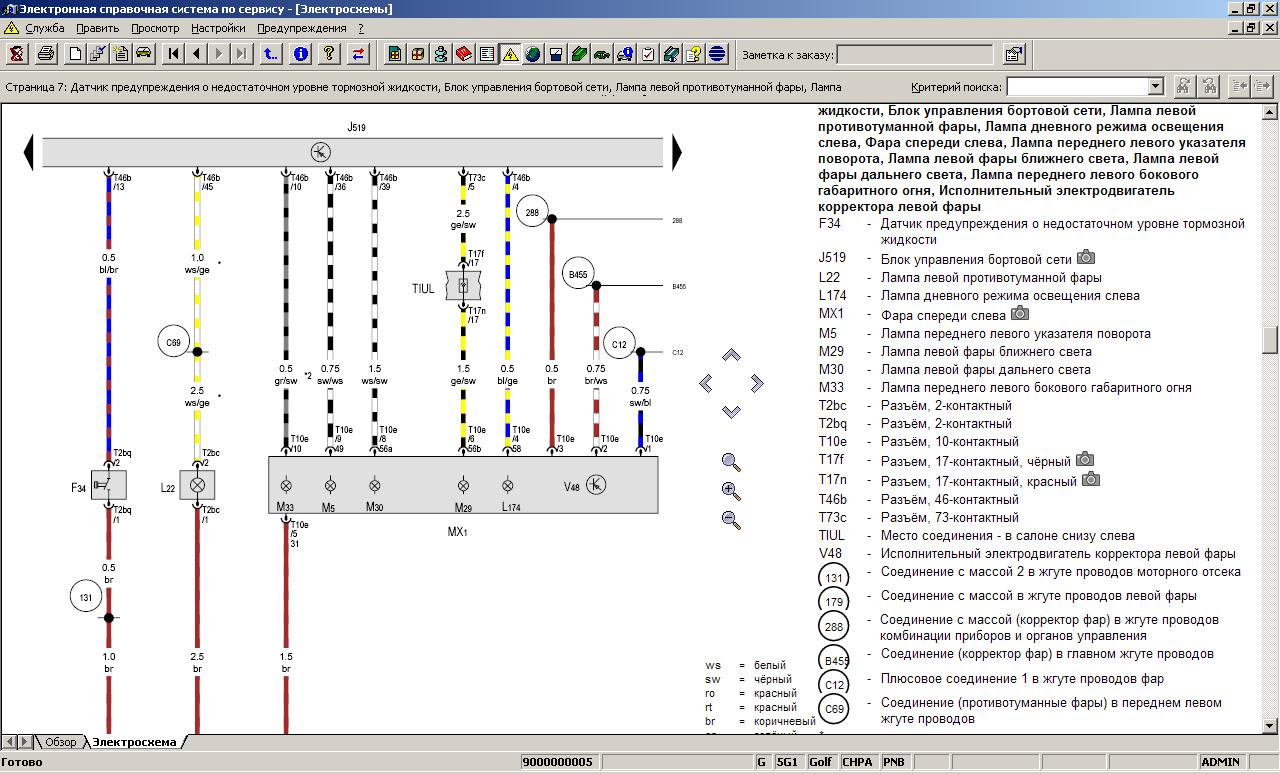Pan diagram up with the up chevron
The image size is (1280, 774).
pyautogui.click(x=731, y=356)
